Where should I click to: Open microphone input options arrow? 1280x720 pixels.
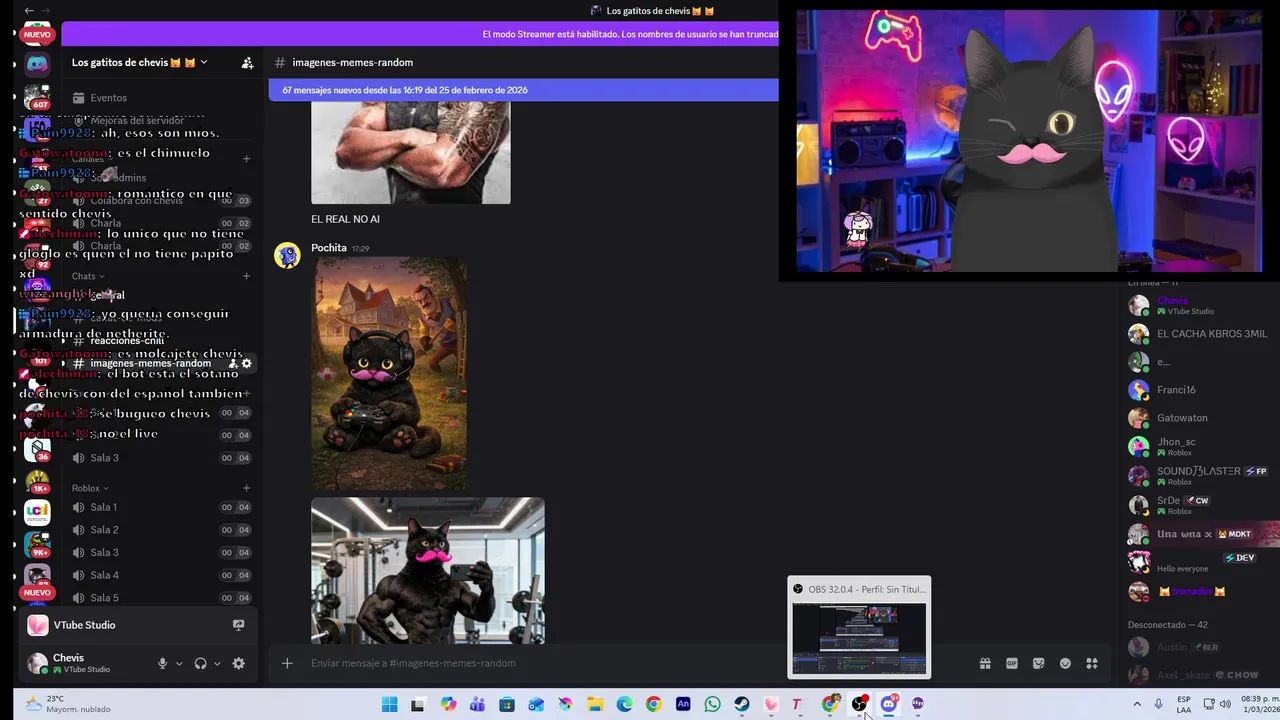point(179,663)
